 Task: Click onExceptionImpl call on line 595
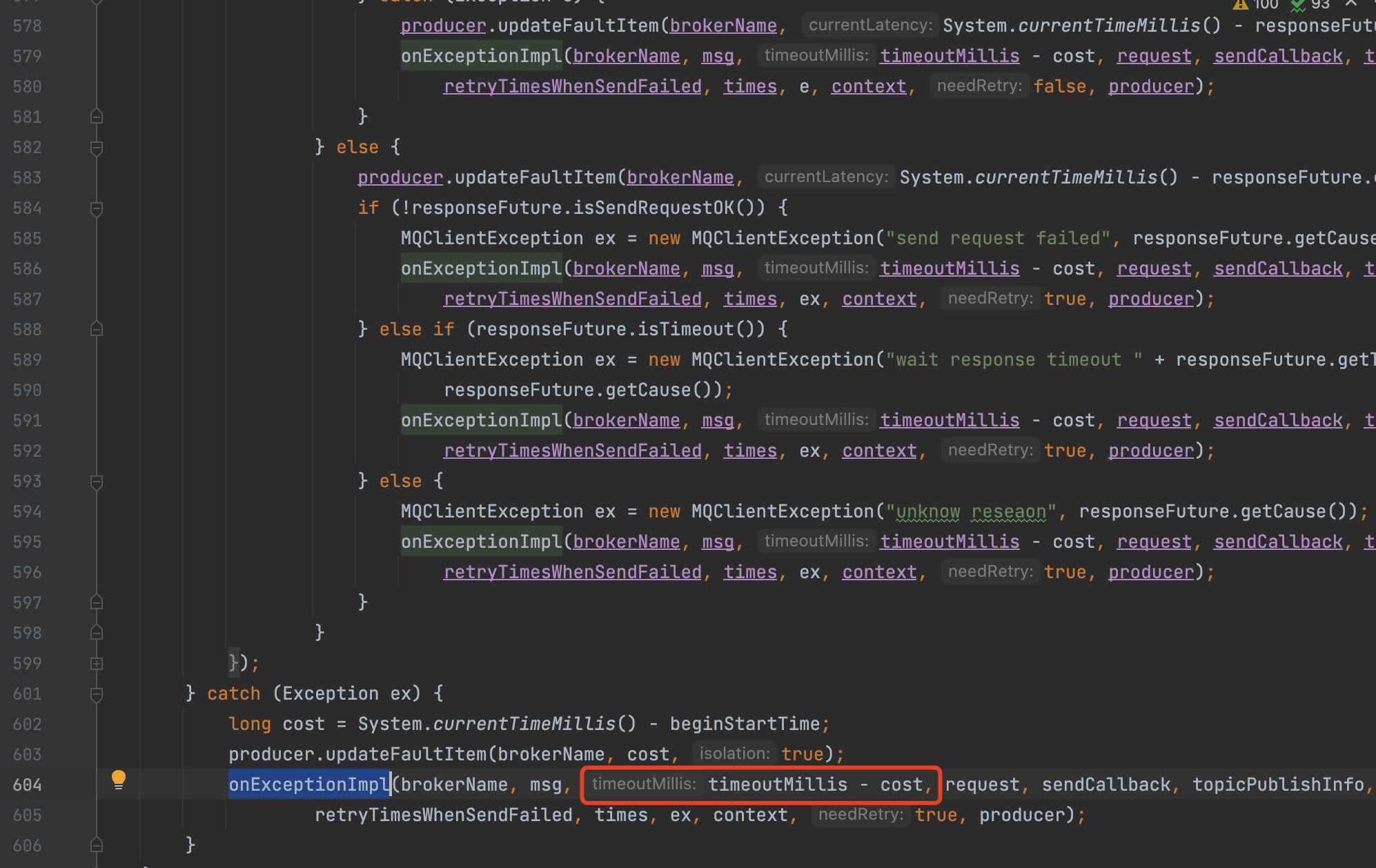click(x=482, y=542)
